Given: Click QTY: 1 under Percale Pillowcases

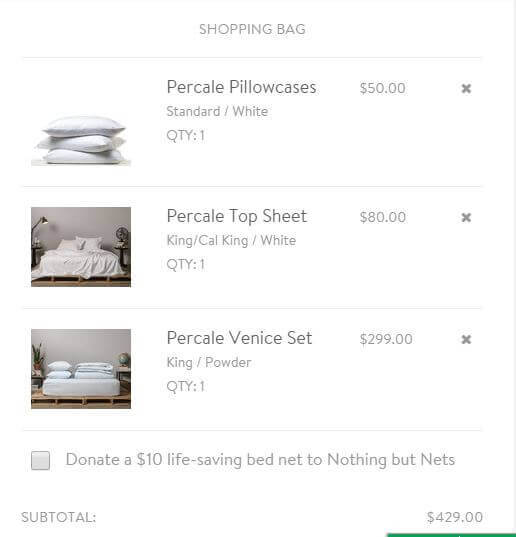Looking at the screenshot, I should [186, 136].
